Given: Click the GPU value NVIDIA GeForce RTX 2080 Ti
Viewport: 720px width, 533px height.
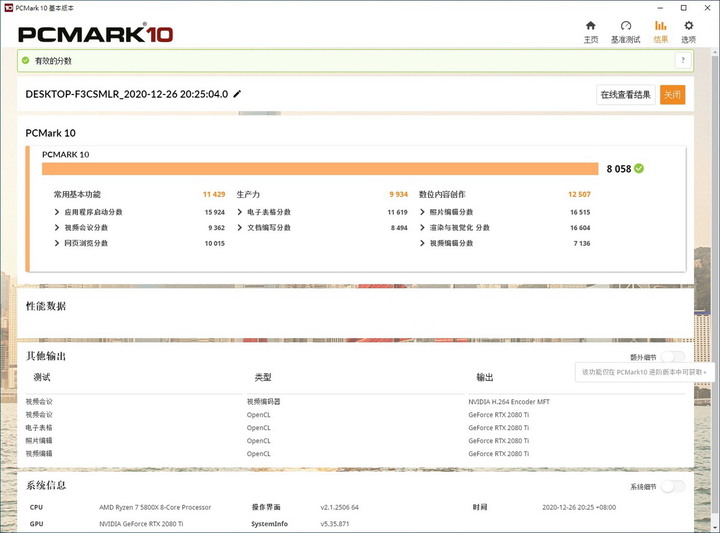Looking at the screenshot, I should [x=141, y=524].
